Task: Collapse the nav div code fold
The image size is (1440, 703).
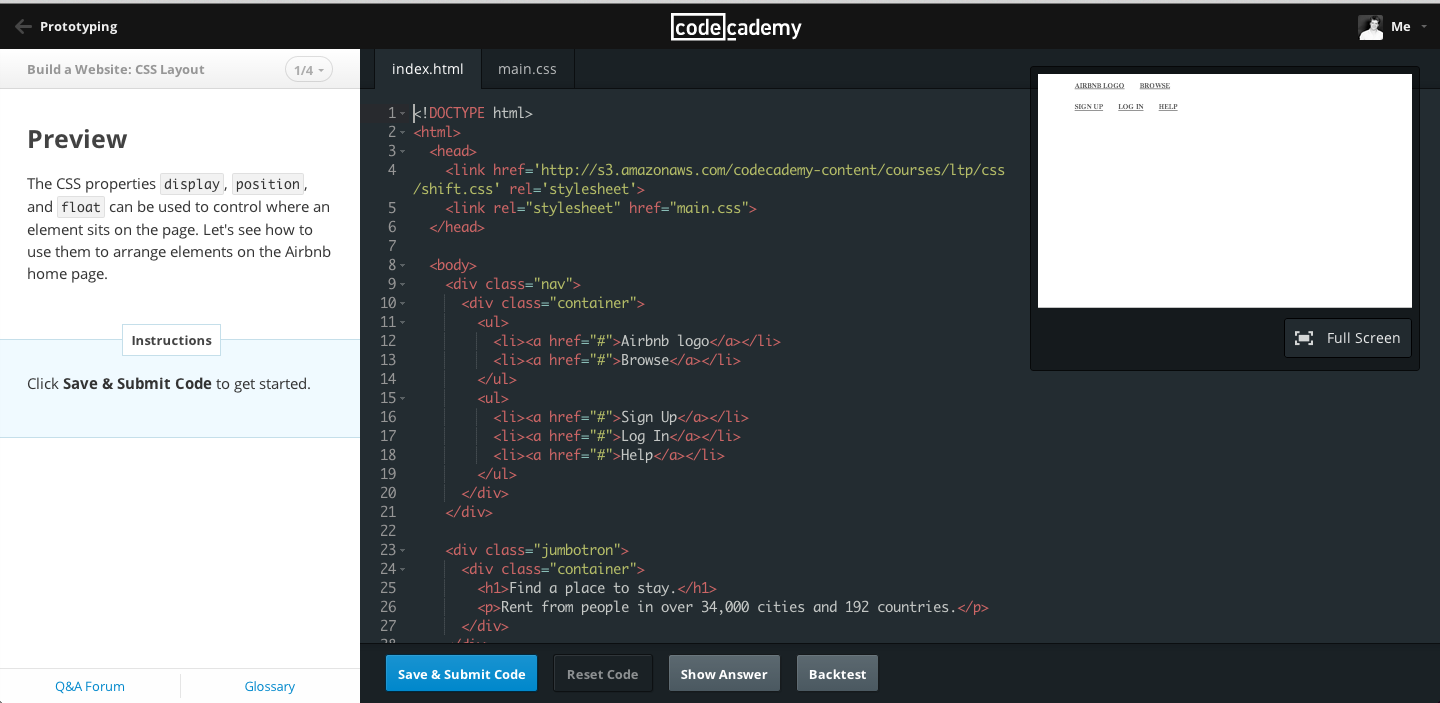Action: click(402, 284)
